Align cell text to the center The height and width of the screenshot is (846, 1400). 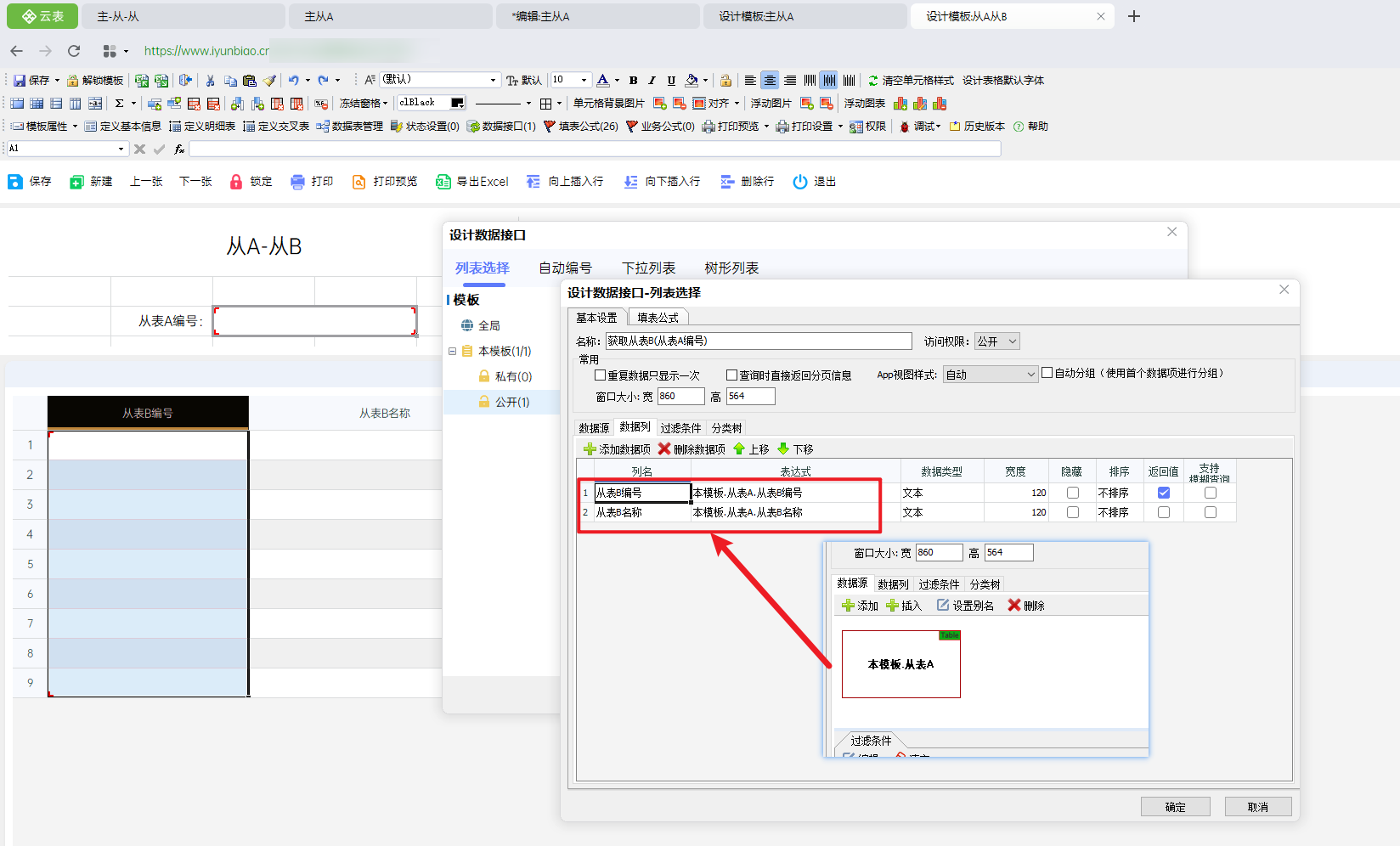(770, 81)
